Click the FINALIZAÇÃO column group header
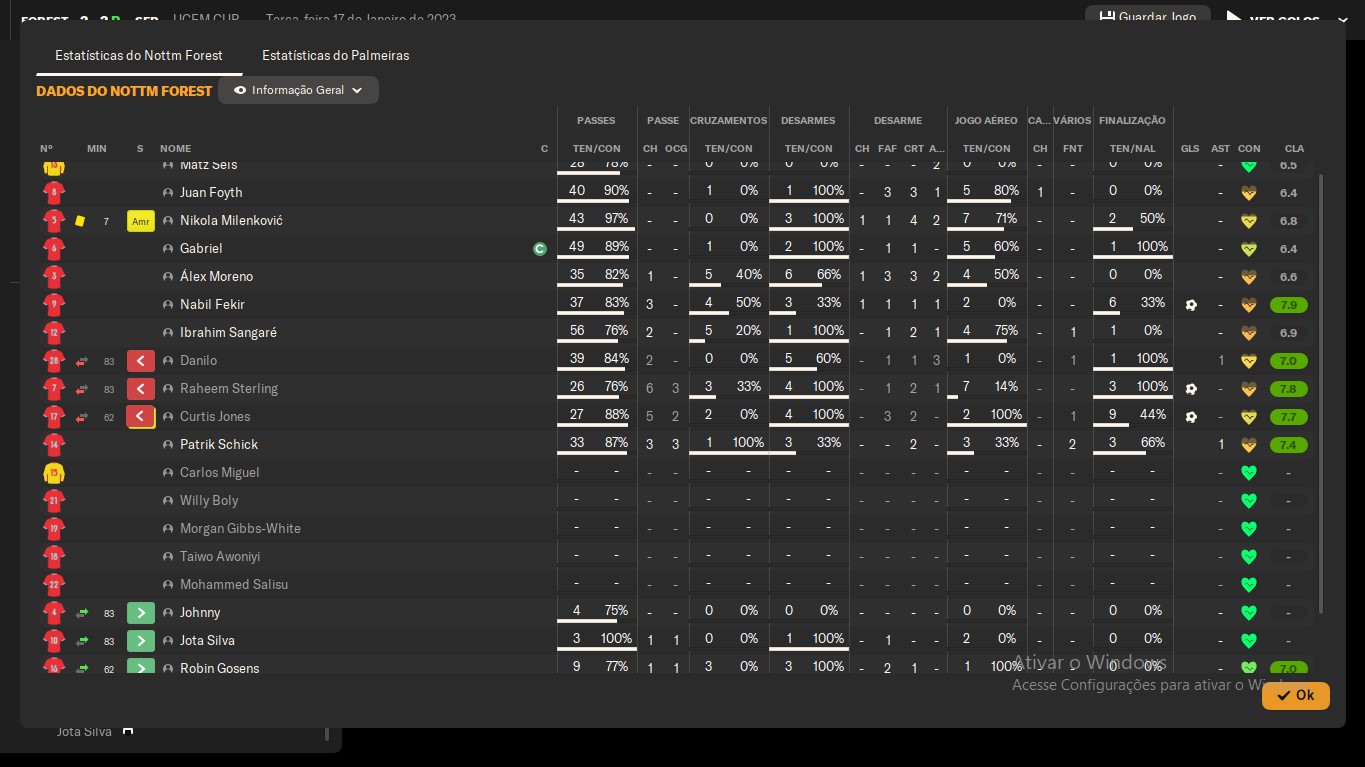This screenshot has width=1365, height=767. pos(1132,121)
